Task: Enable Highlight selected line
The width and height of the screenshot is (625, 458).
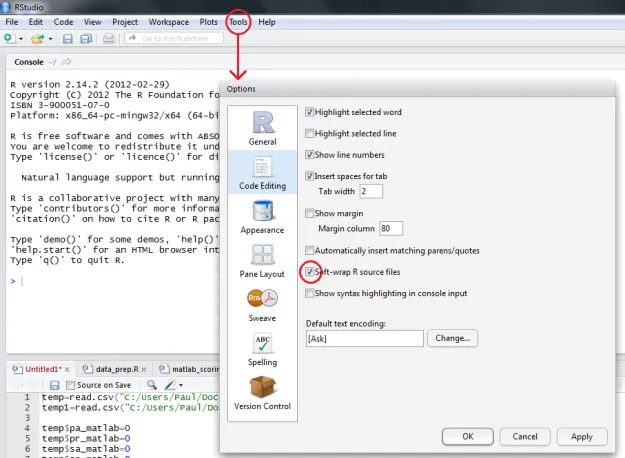Action: pyautogui.click(x=309, y=133)
